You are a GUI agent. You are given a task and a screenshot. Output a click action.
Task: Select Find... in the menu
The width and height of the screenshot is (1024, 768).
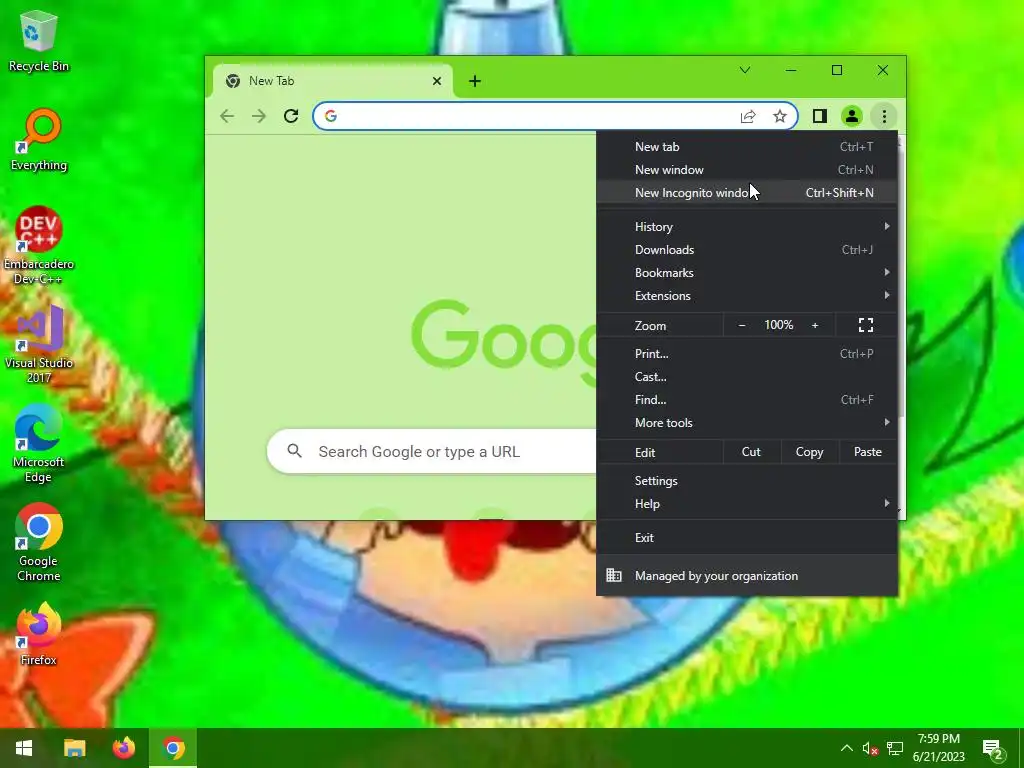pos(747,400)
